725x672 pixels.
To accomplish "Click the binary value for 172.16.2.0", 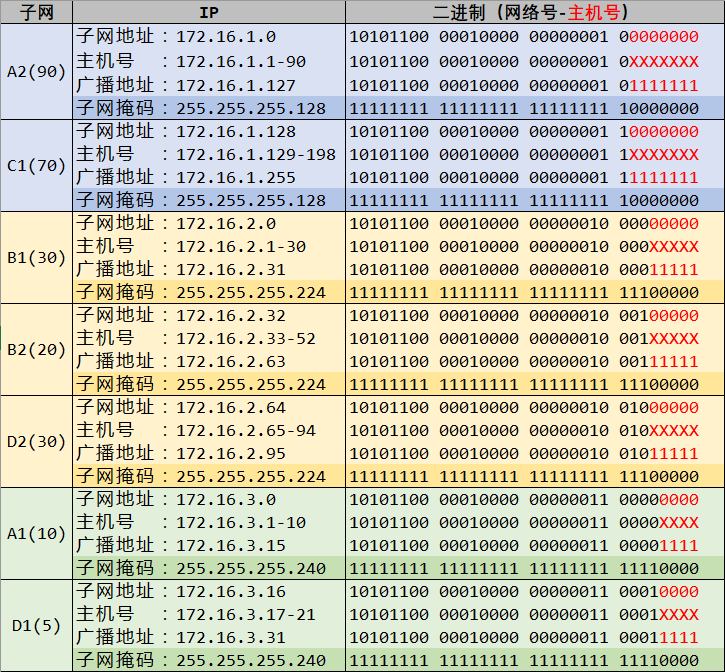I will point(524,224).
